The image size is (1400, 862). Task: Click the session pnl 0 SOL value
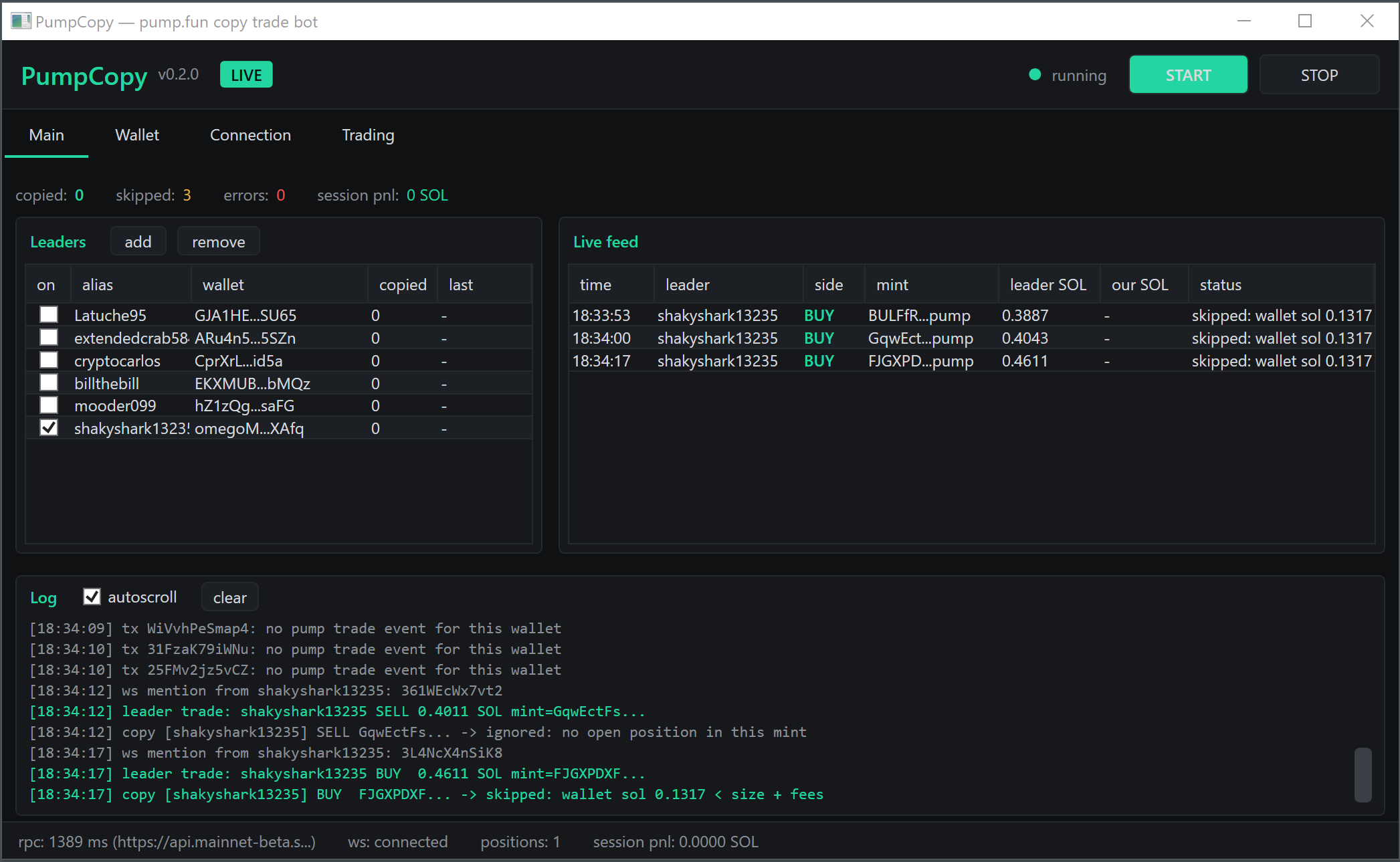427,195
